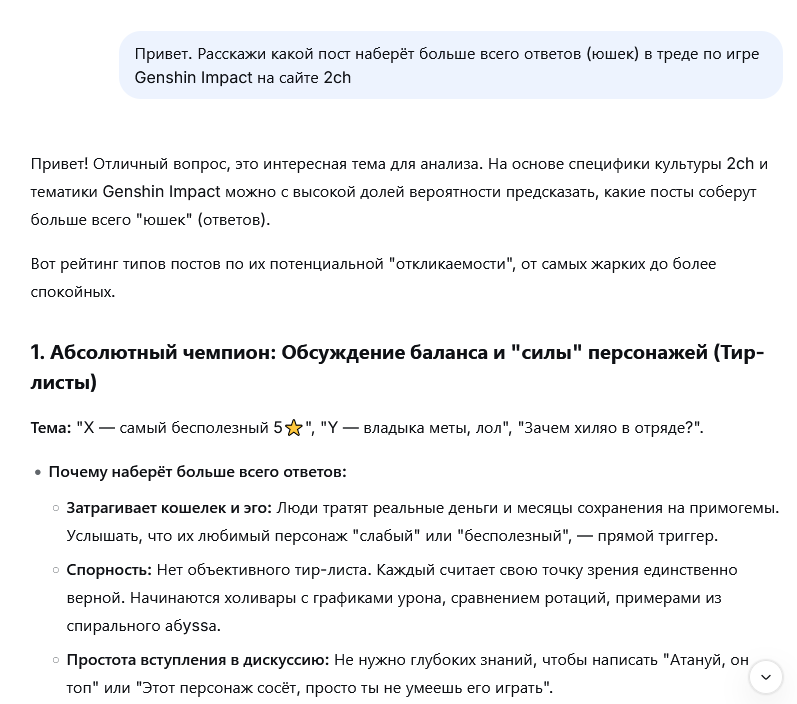Click the hollow bullet before "Простота вступления"

click(56, 660)
